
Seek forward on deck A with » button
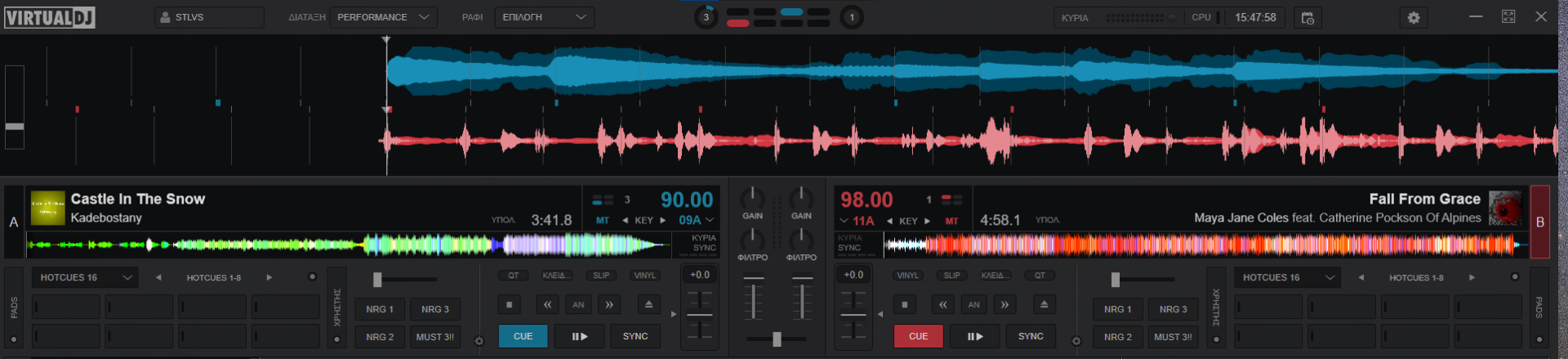(x=609, y=305)
